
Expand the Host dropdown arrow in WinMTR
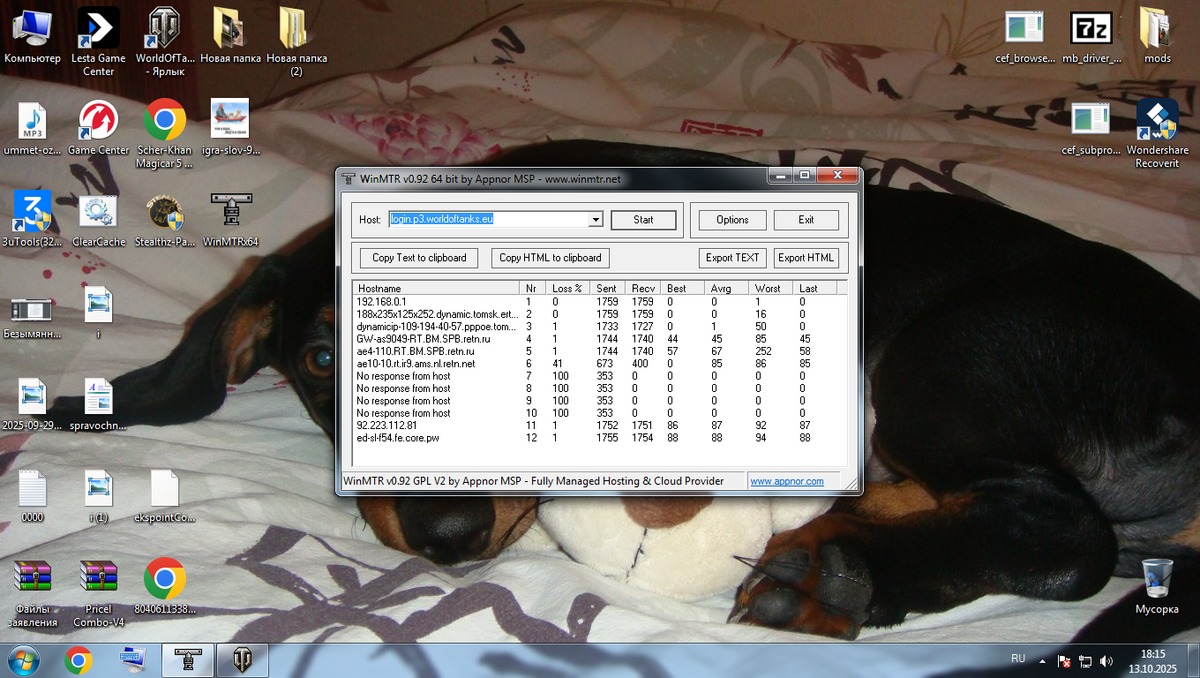(596, 220)
